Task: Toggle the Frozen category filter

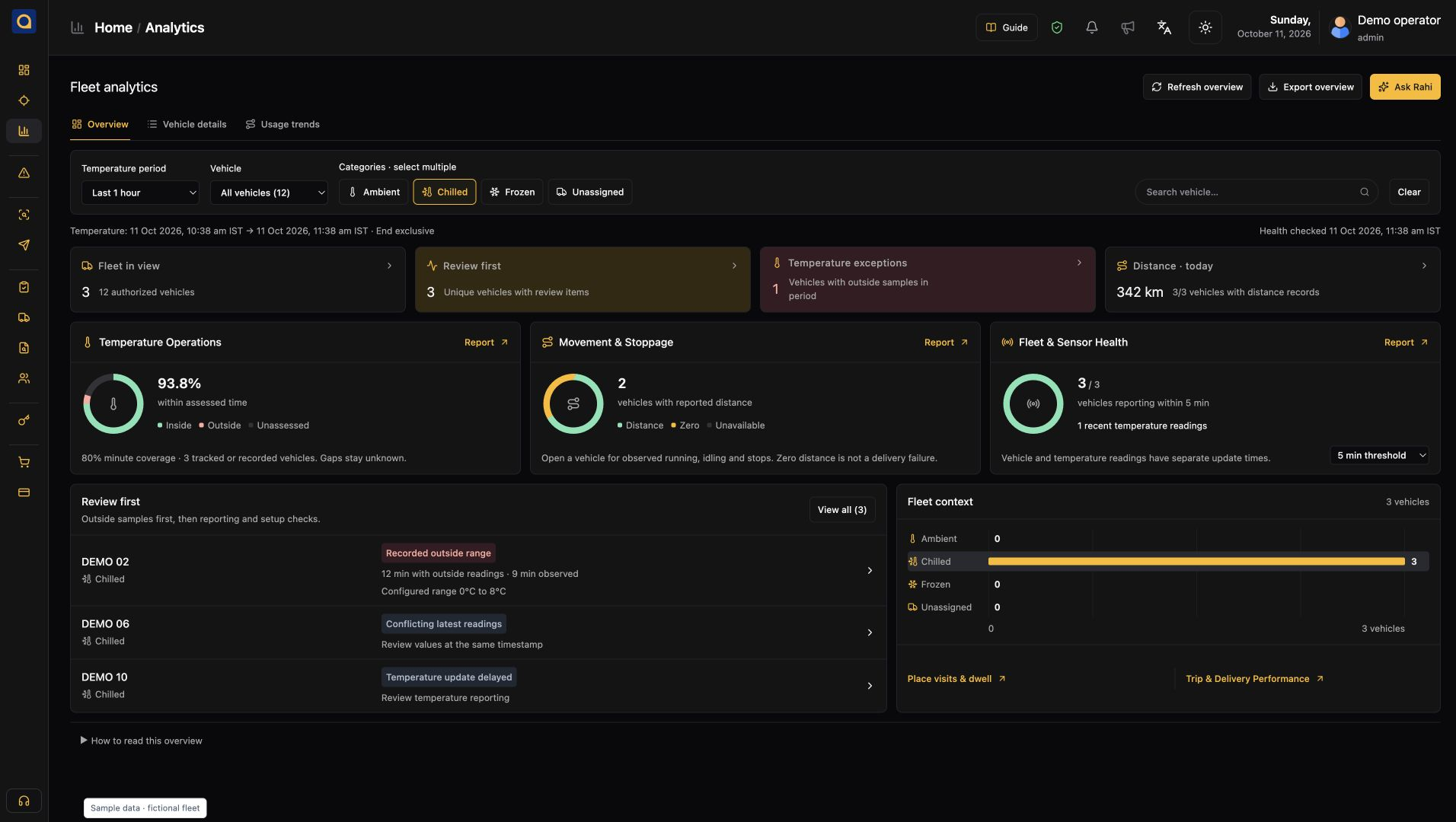Action: [512, 192]
